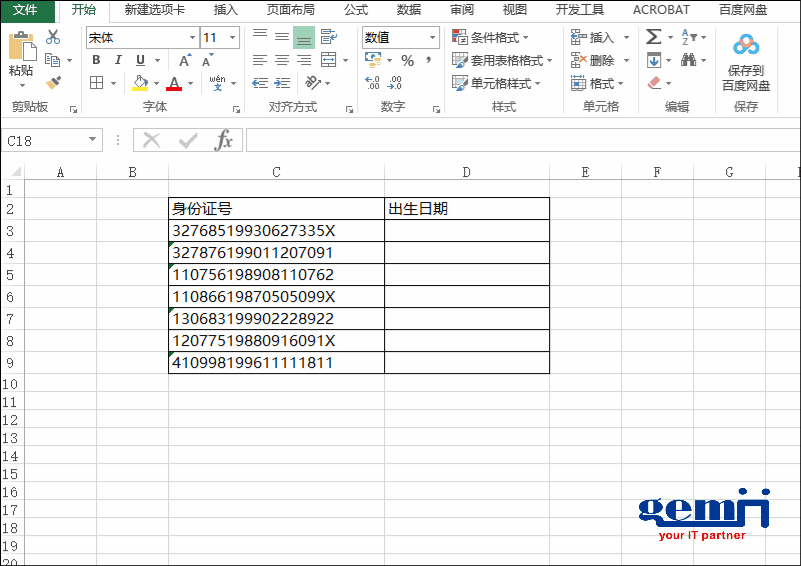The image size is (801, 566).
Task: Open the Name Box dropdown arrow
Action: 93,141
